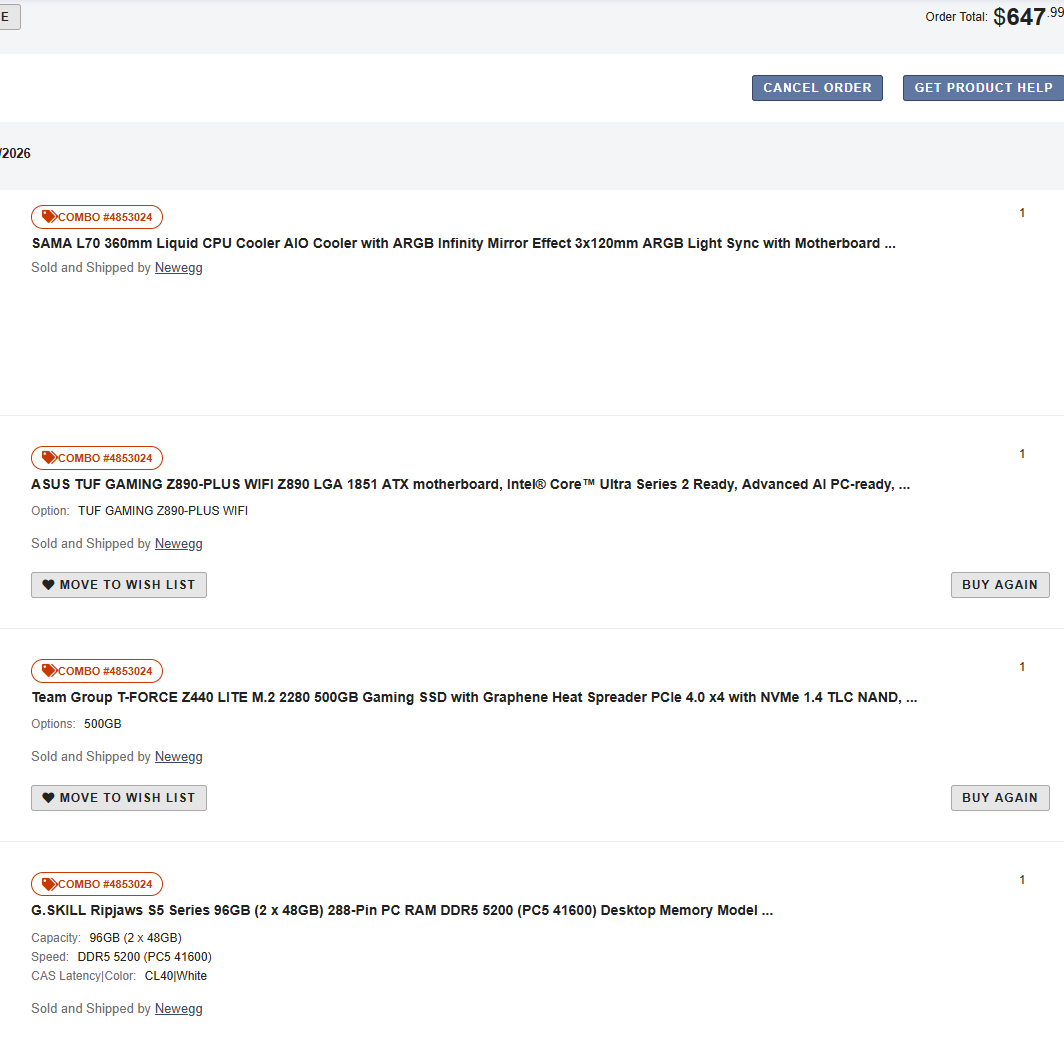This screenshot has height=1052, width=1064.
Task: Click quantity 1 beside SAMA cooler
Action: [x=1022, y=213]
